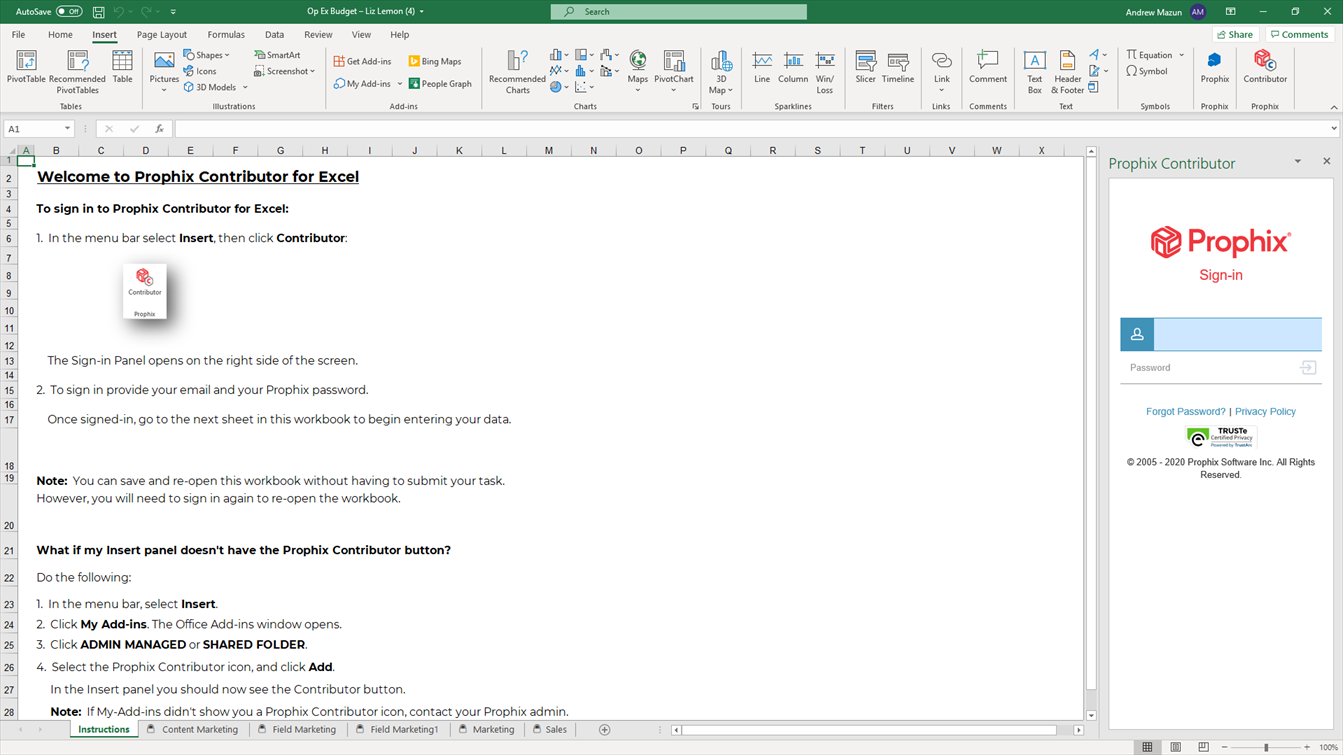
Task: Open 3D Map tour
Action: click(720, 72)
